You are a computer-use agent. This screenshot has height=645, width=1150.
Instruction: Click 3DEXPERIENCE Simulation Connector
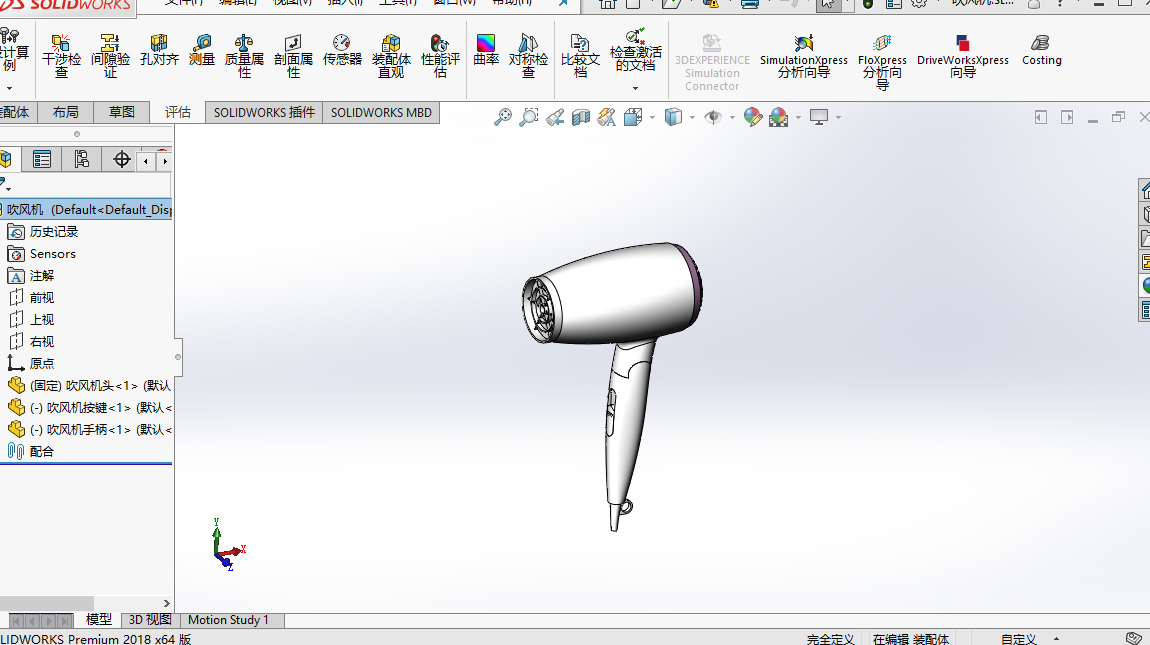click(x=712, y=62)
